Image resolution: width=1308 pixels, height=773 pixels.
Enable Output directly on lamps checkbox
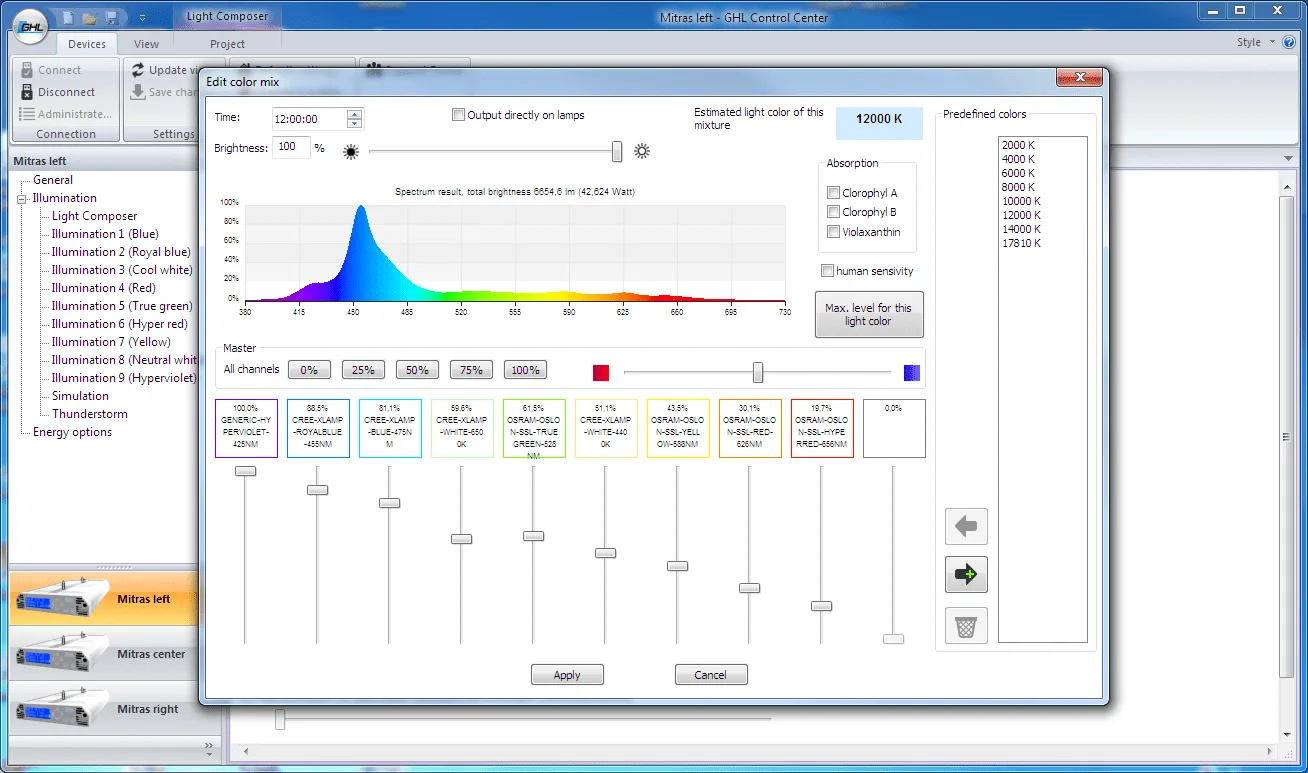click(459, 115)
